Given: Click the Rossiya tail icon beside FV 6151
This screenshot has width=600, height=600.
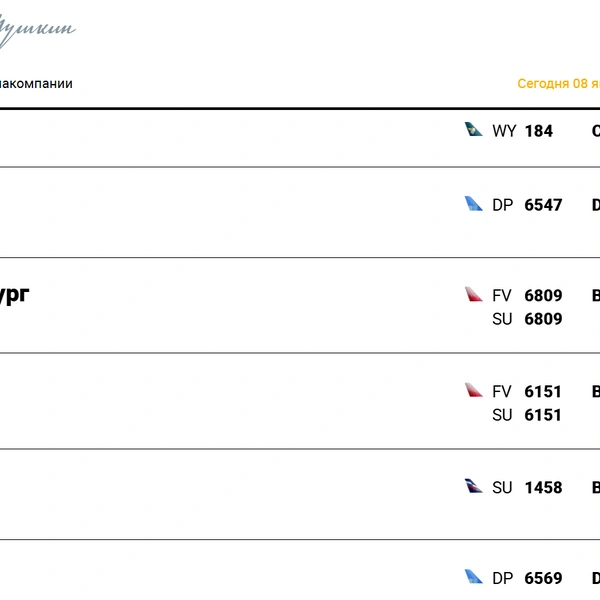Looking at the screenshot, I should click(474, 391).
